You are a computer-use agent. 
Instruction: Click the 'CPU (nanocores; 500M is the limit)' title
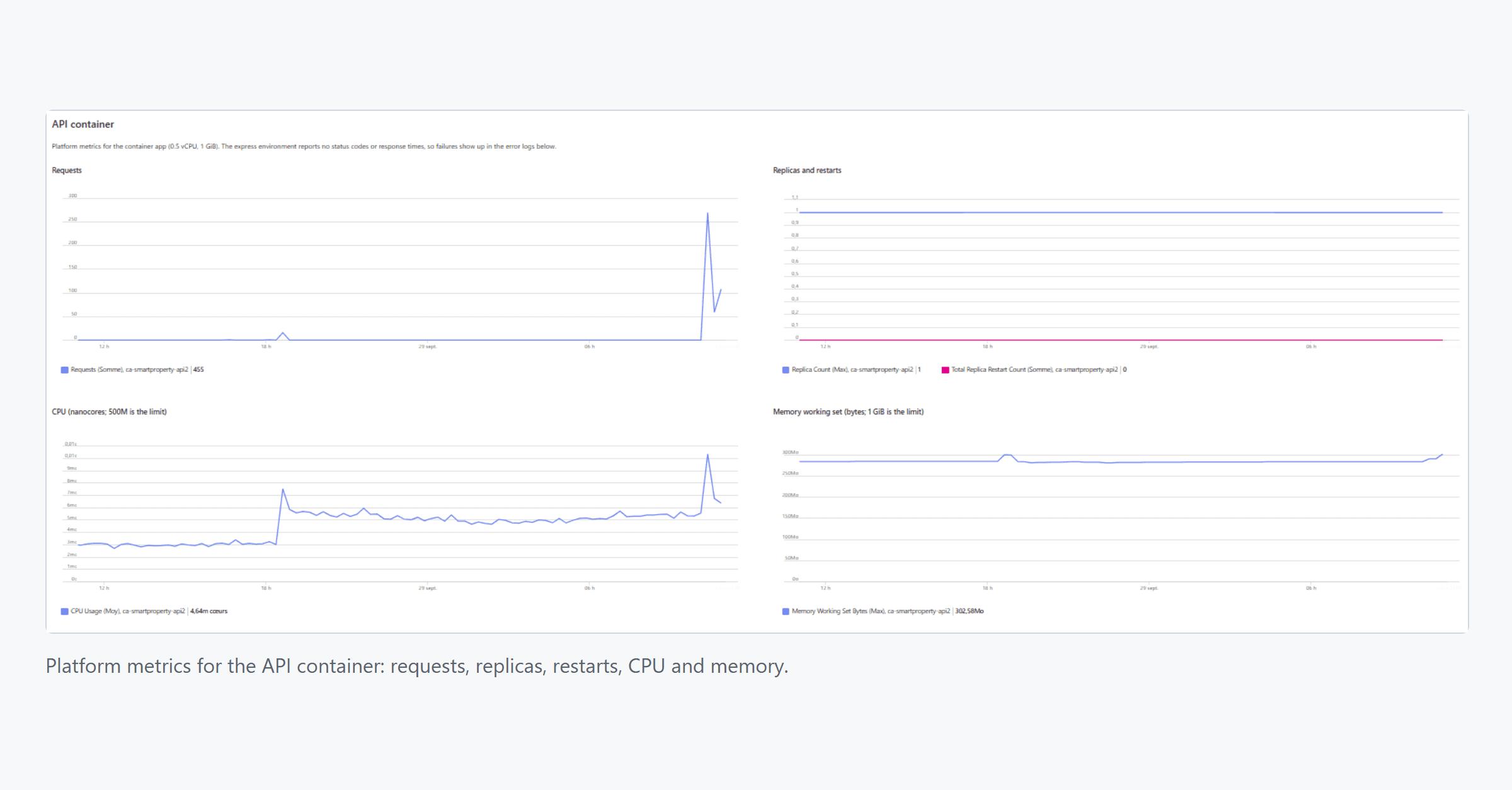pos(109,411)
